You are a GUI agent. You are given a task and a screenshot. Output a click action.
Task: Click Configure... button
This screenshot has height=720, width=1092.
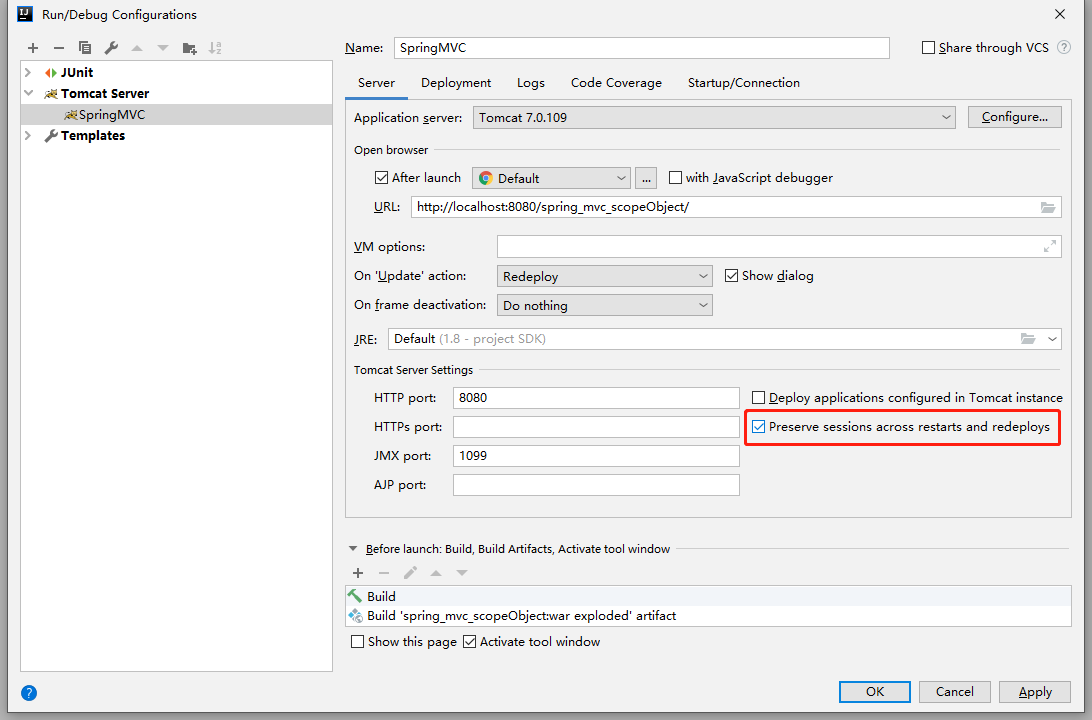coord(1015,117)
